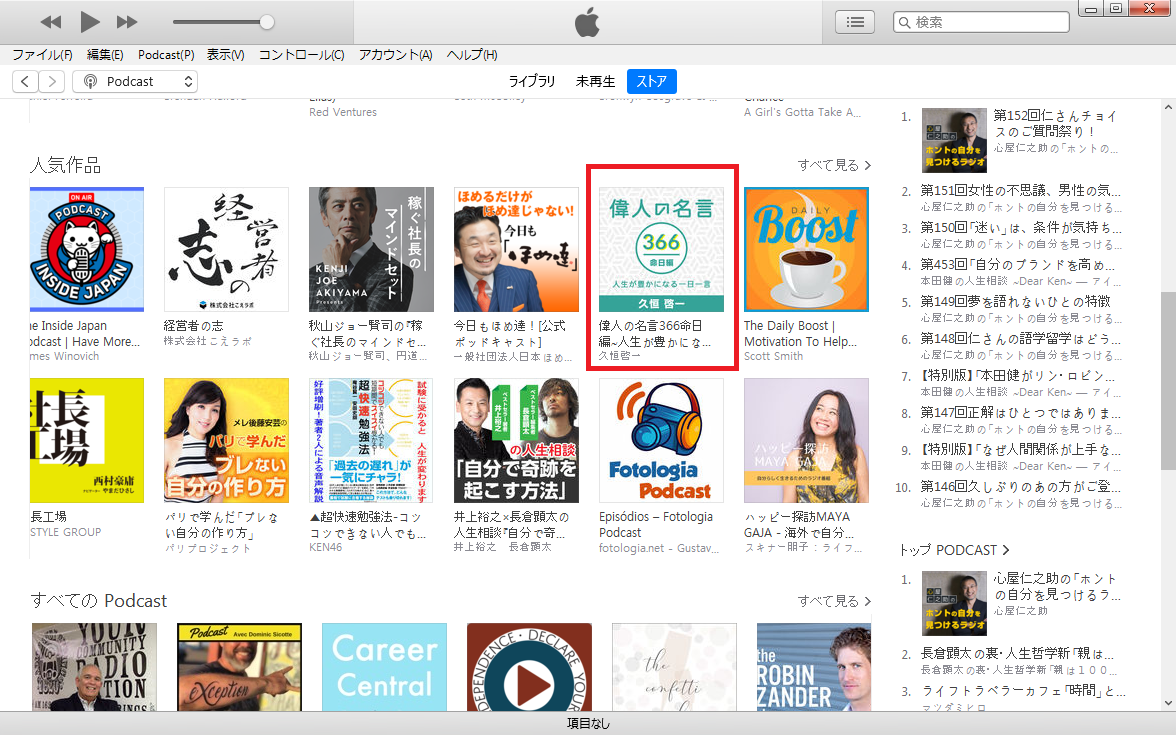Open the パリで学んだ podcast artwork
This screenshot has height=735, width=1176.
tap(226, 440)
